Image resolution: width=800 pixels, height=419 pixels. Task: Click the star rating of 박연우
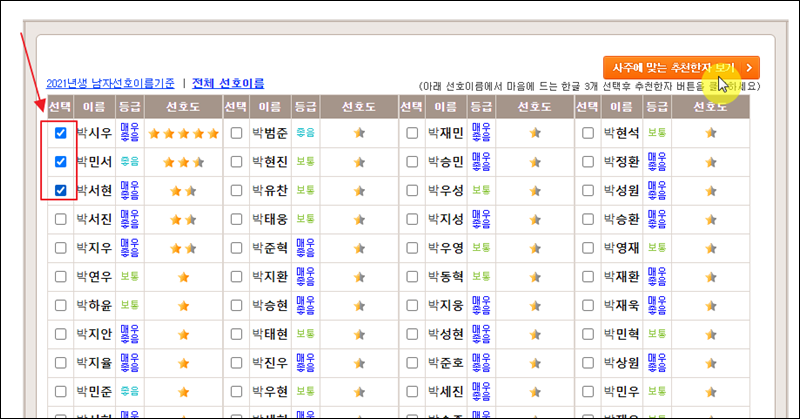pos(184,277)
